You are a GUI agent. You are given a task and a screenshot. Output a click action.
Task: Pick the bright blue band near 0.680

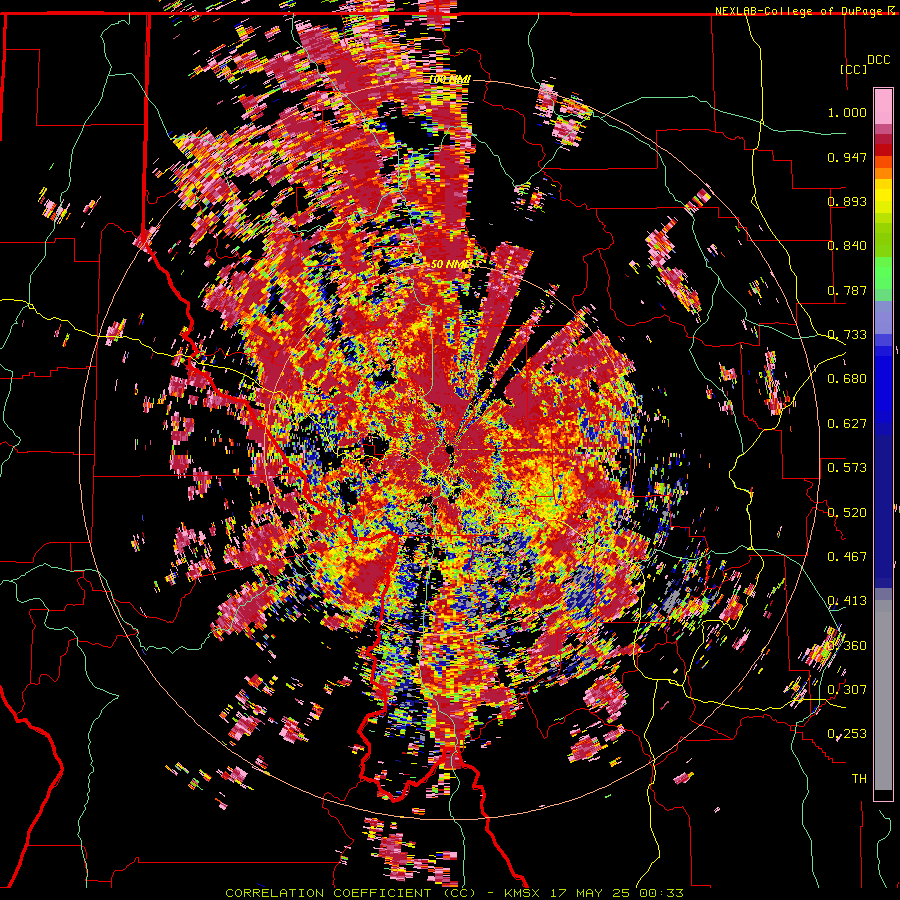[883, 385]
